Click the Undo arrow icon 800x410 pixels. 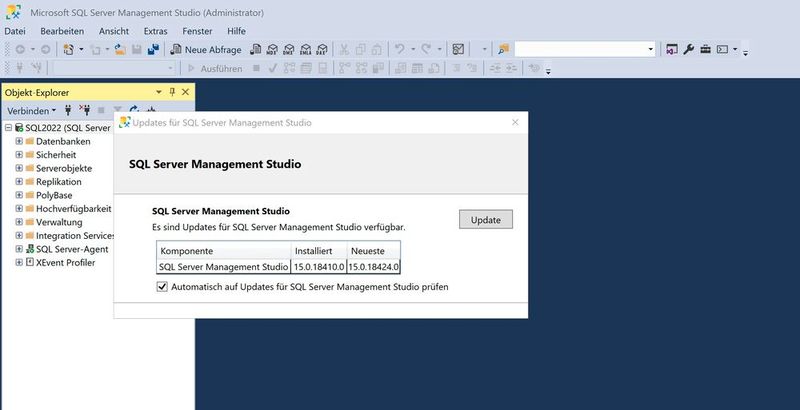click(399, 49)
